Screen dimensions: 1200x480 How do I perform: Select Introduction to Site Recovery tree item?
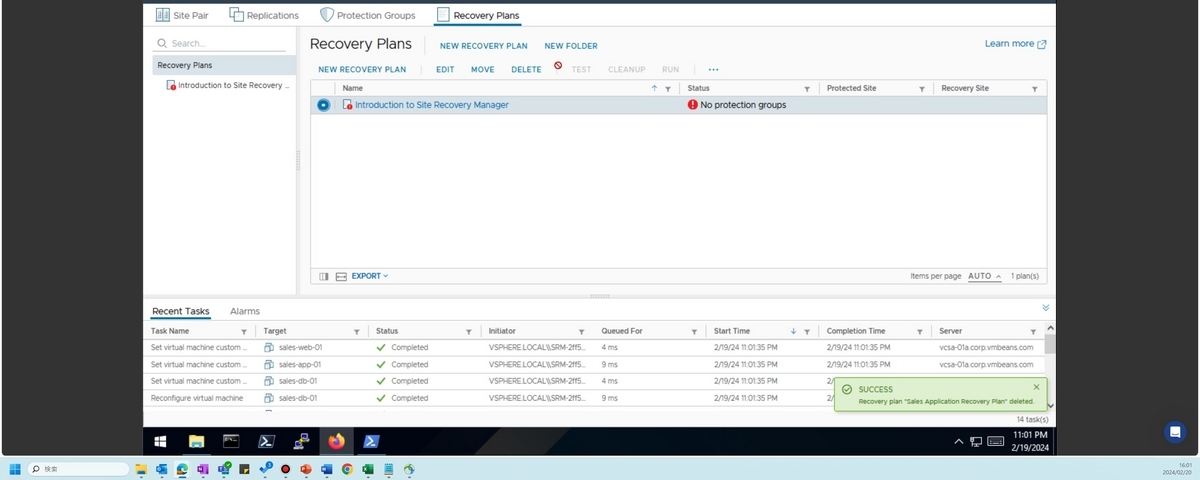tap(228, 85)
